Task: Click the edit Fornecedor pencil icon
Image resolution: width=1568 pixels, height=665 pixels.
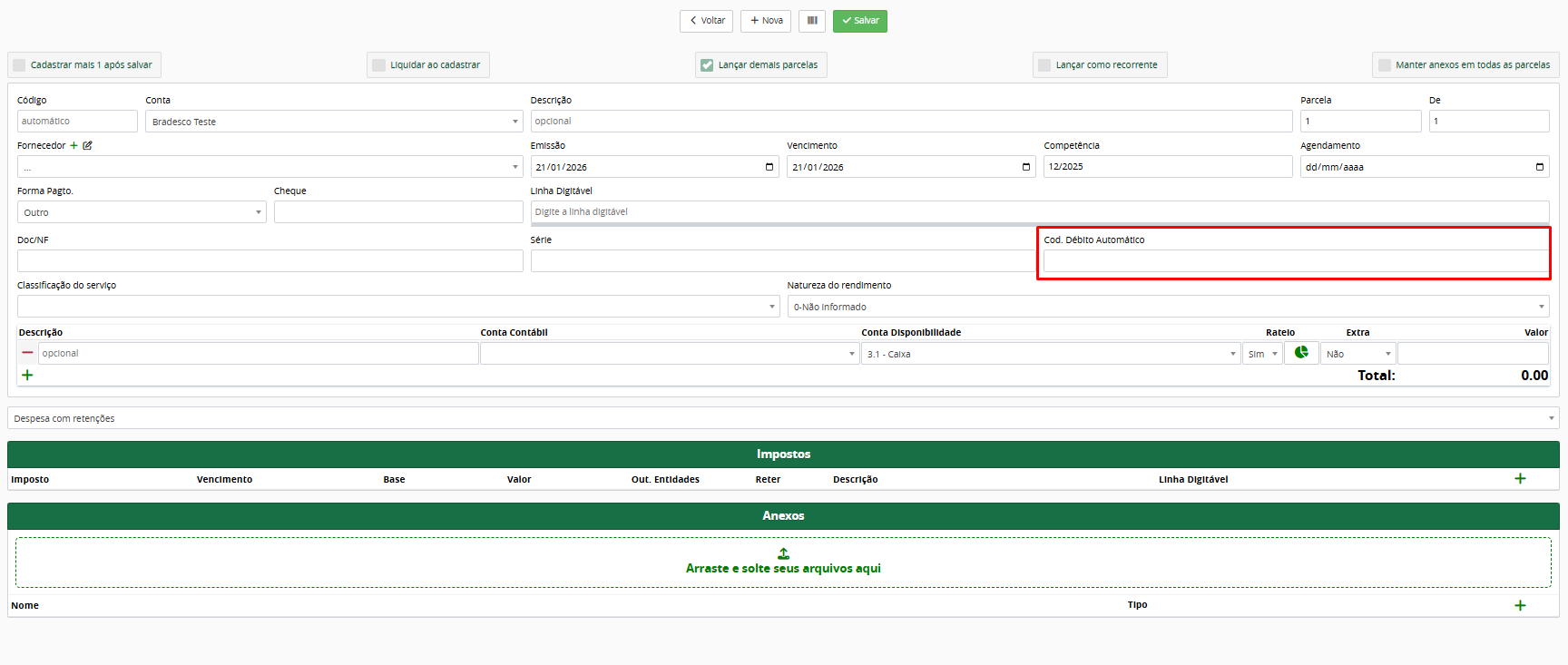Action: (88, 145)
